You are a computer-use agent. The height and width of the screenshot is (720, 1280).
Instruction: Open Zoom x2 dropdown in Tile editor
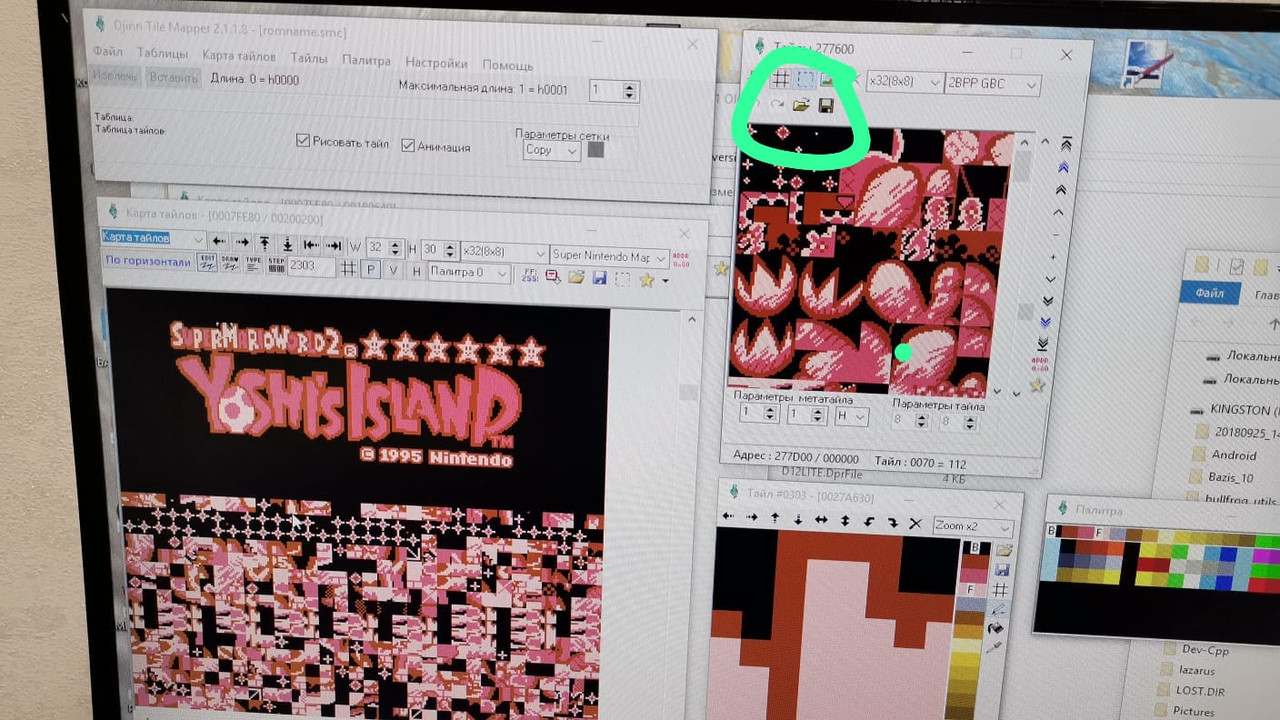[x=974, y=527]
